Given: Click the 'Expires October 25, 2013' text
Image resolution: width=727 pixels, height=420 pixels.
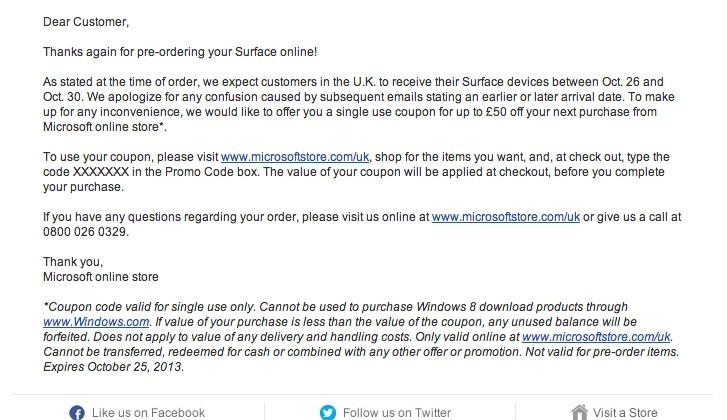Looking at the screenshot, I should click(x=113, y=367).
